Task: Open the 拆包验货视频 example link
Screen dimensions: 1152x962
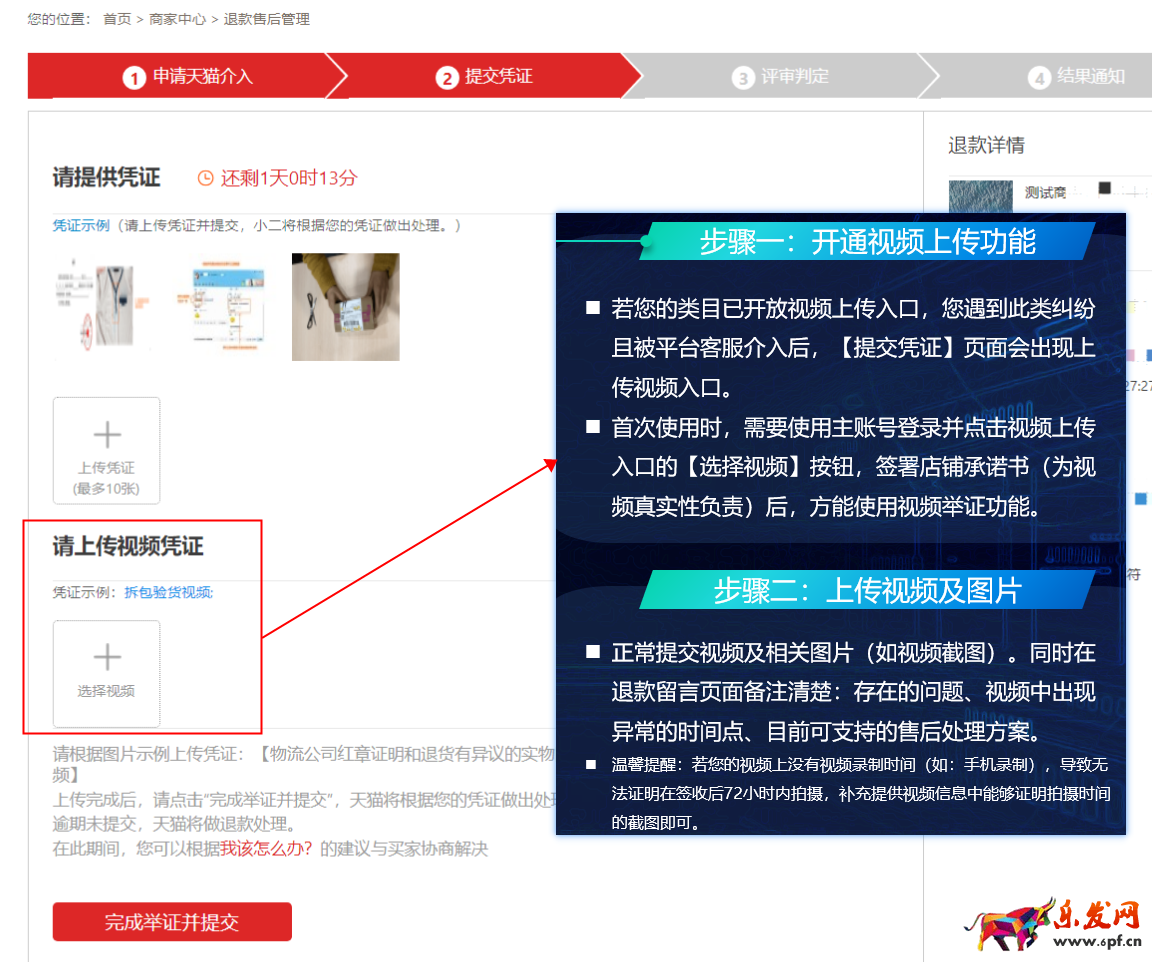Action: coord(168,592)
